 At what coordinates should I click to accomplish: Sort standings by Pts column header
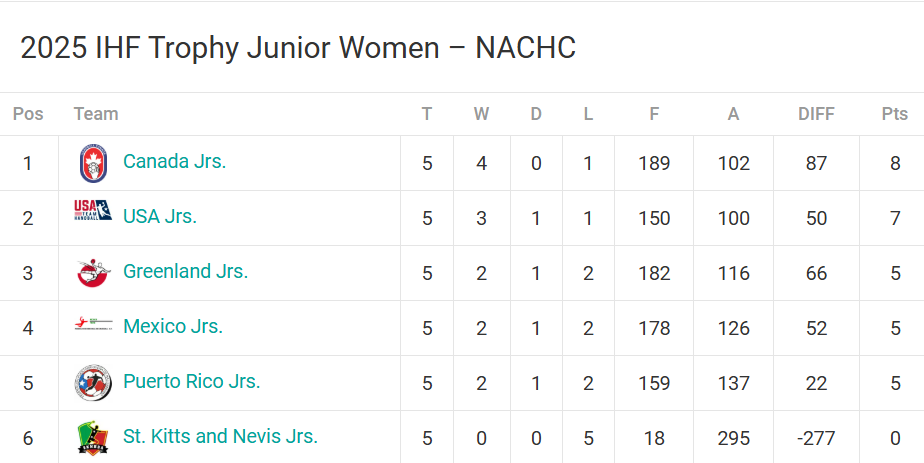[x=895, y=114]
